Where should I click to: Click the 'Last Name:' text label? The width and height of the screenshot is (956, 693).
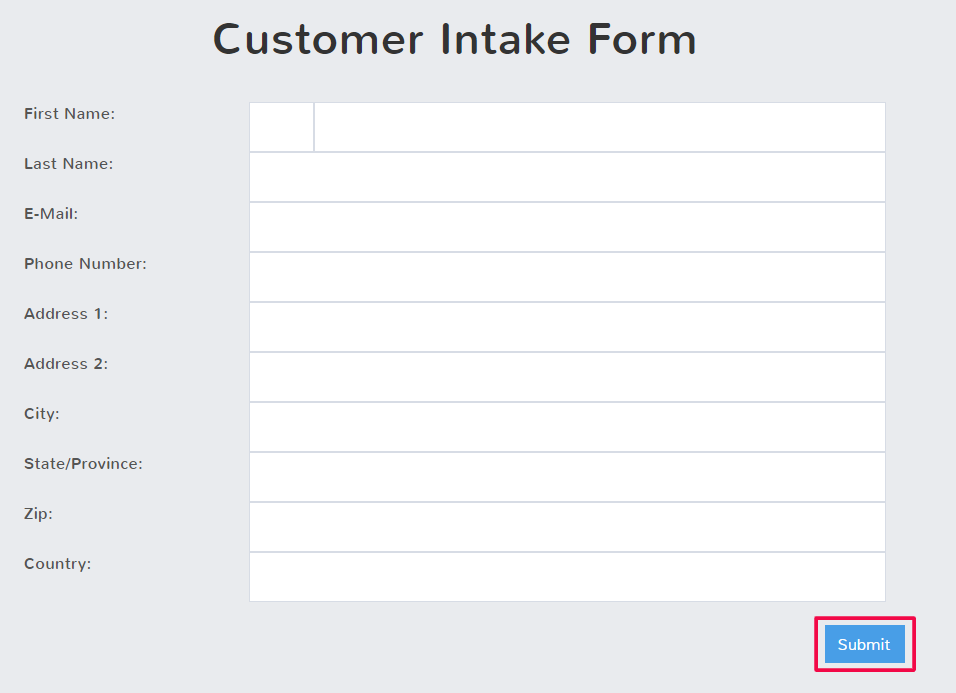click(68, 164)
